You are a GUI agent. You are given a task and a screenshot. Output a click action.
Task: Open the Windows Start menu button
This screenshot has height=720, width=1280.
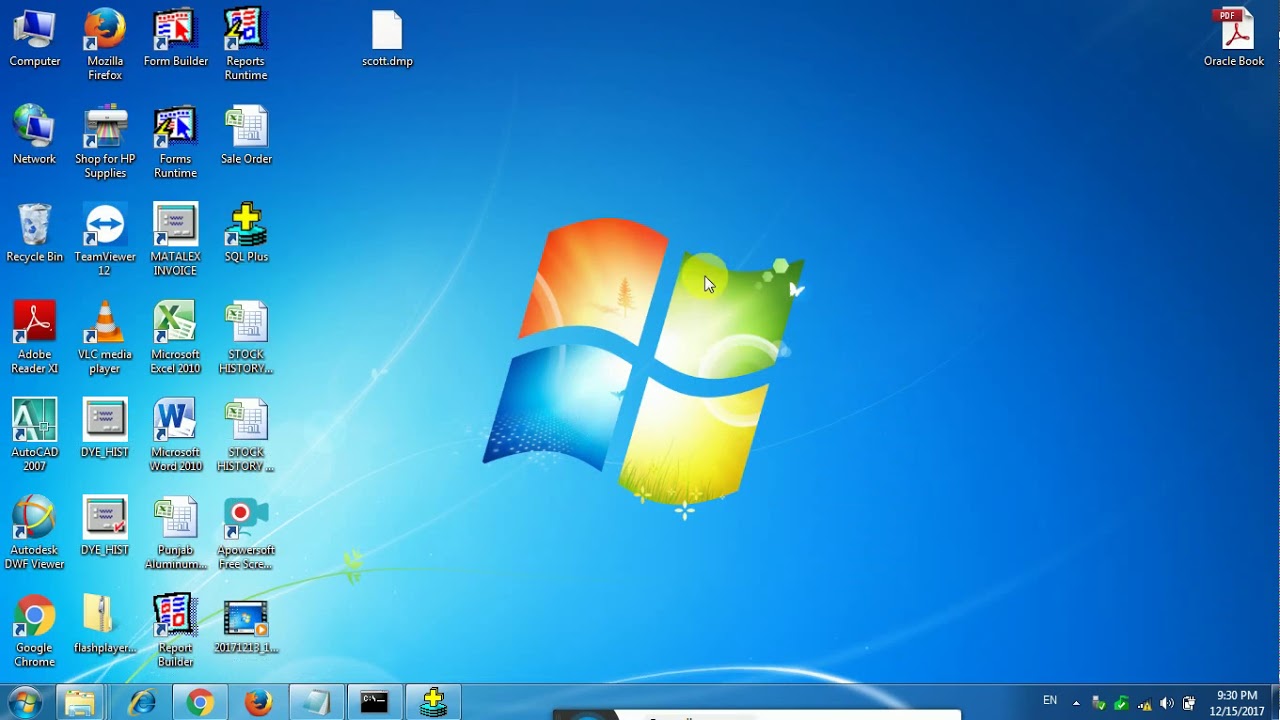[24, 703]
